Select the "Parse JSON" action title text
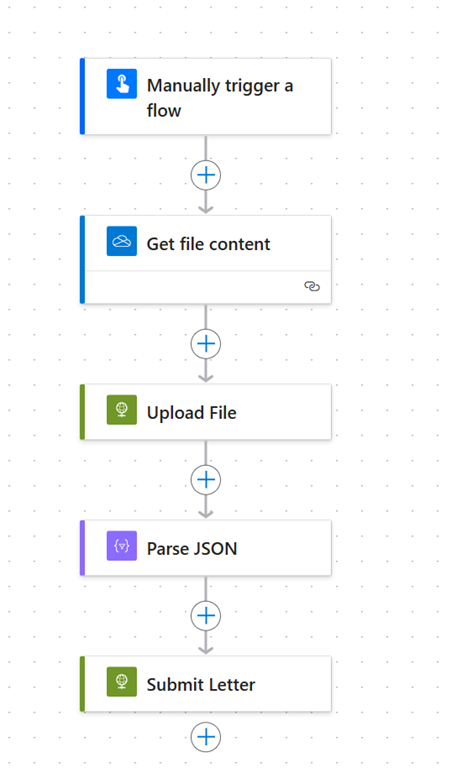The width and height of the screenshot is (462, 768). pos(192,549)
